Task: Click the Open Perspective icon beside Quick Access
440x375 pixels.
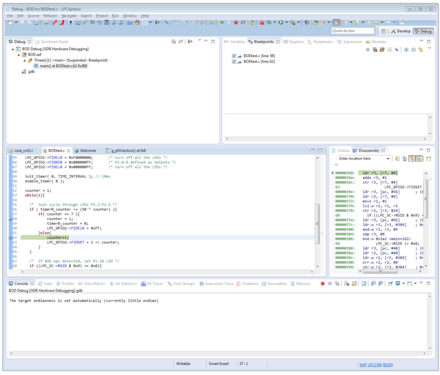Action: tap(384, 31)
